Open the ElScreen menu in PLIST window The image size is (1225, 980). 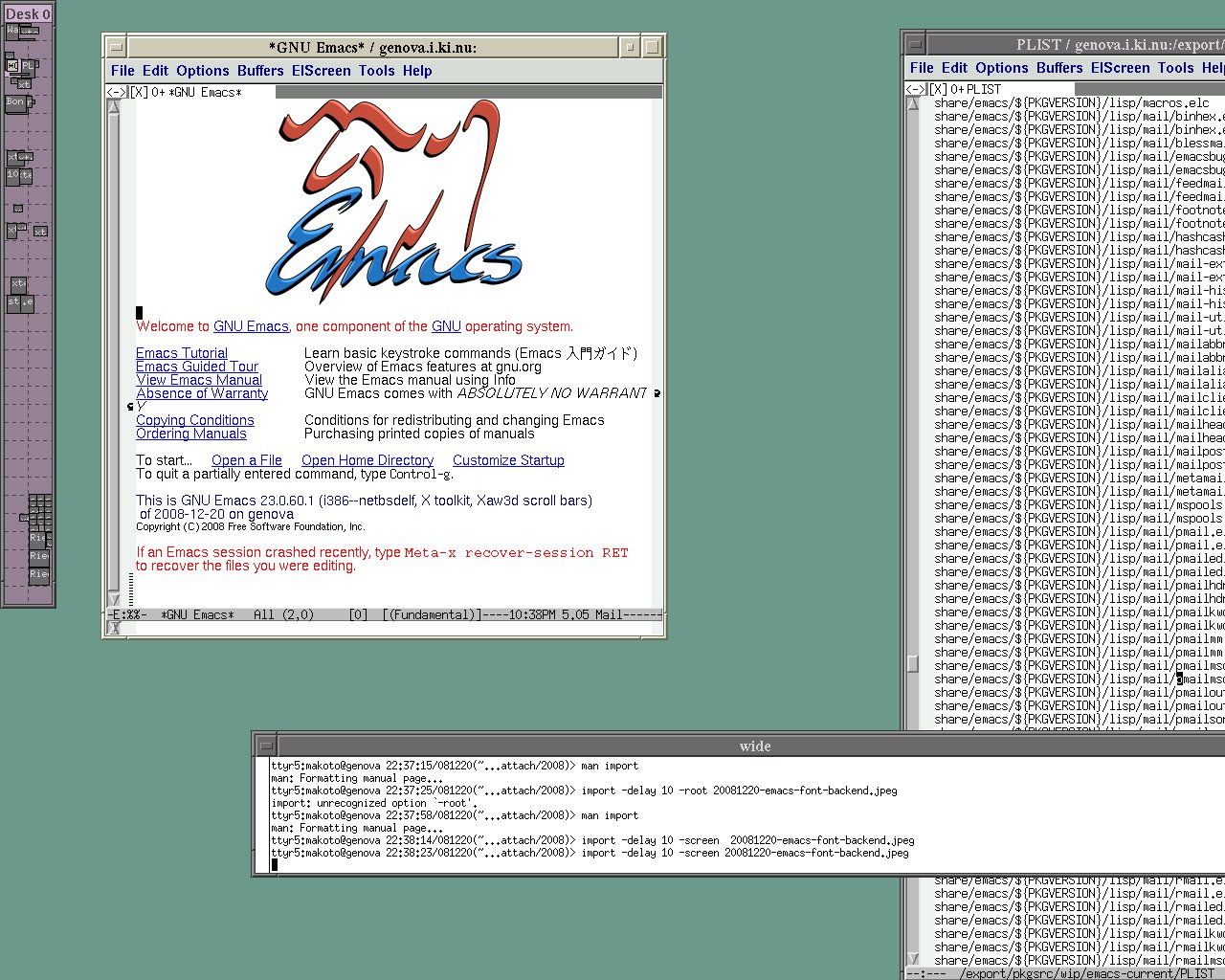click(x=1121, y=68)
